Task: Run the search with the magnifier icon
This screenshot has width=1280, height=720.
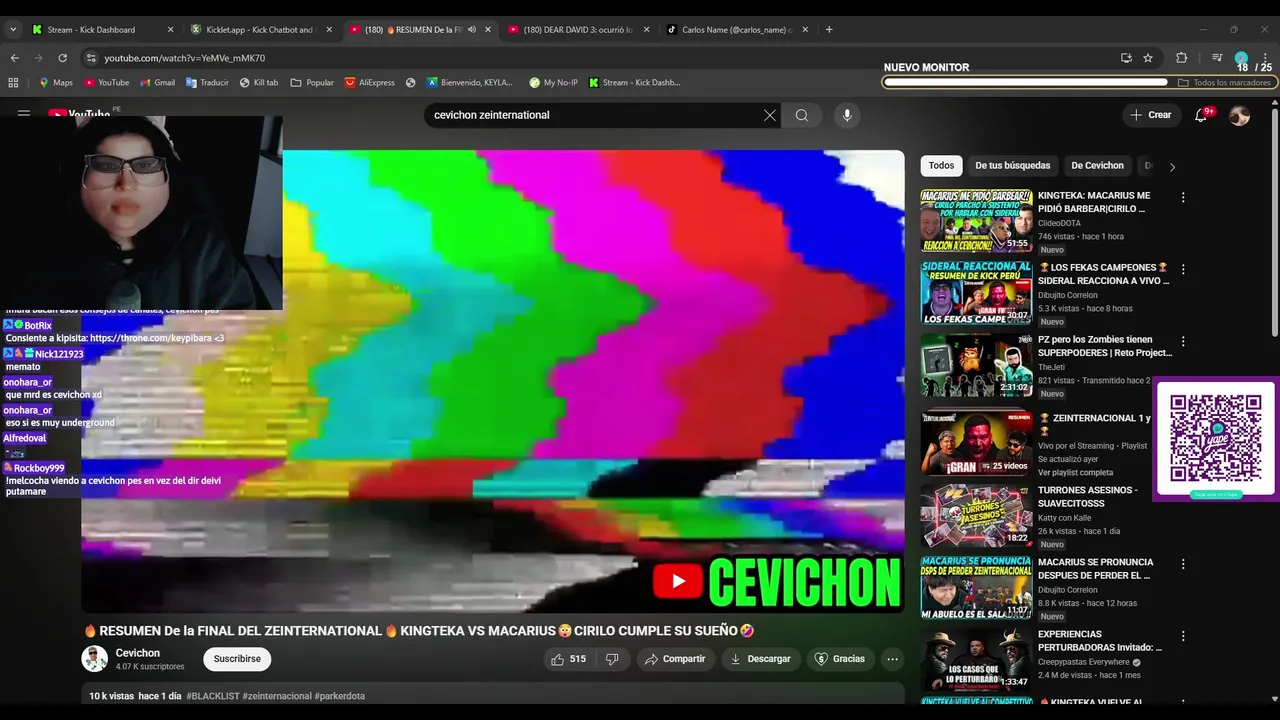Action: tap(802, 115)
